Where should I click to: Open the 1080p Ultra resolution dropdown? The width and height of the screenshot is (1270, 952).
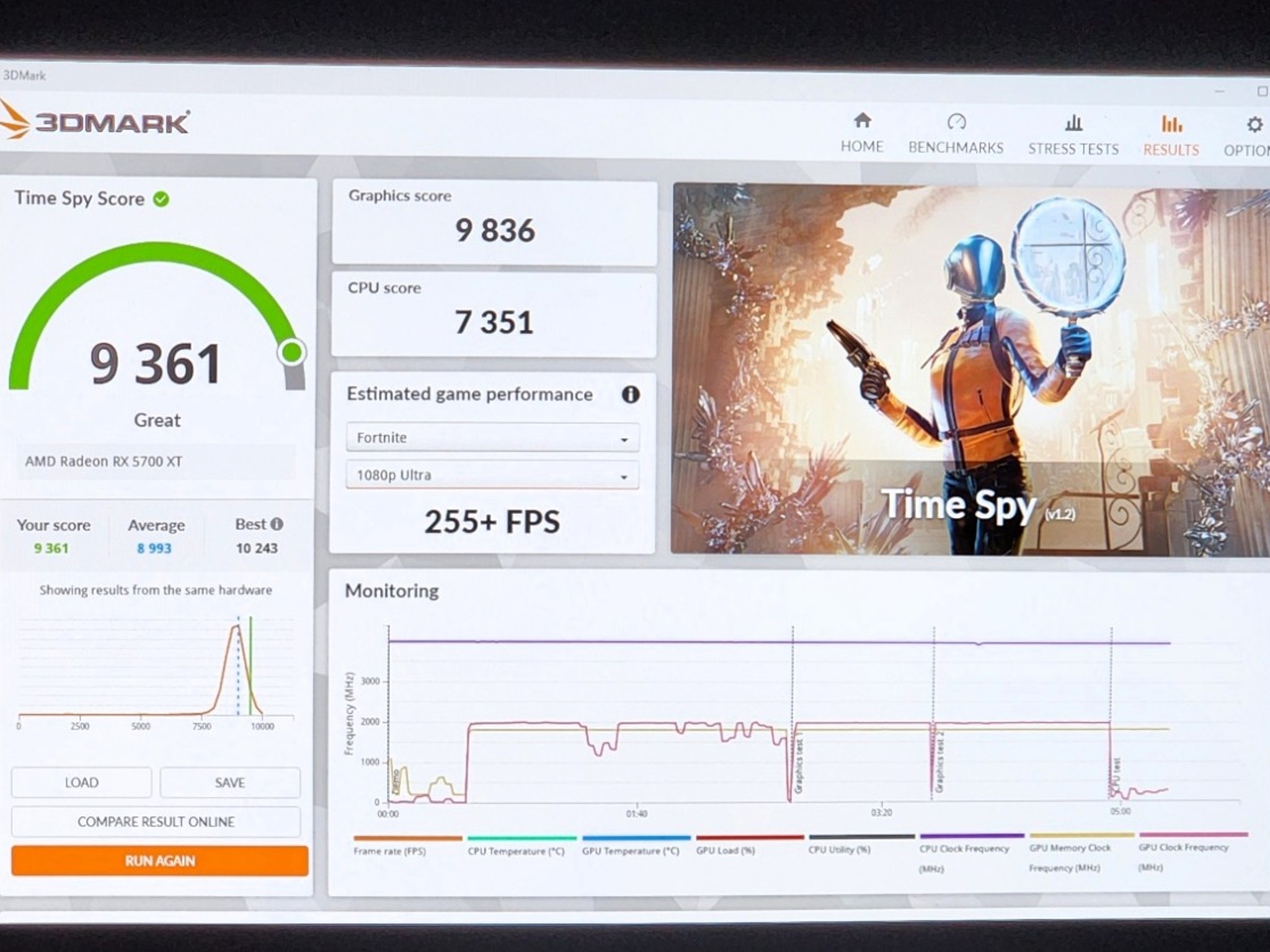pos(492,475)
